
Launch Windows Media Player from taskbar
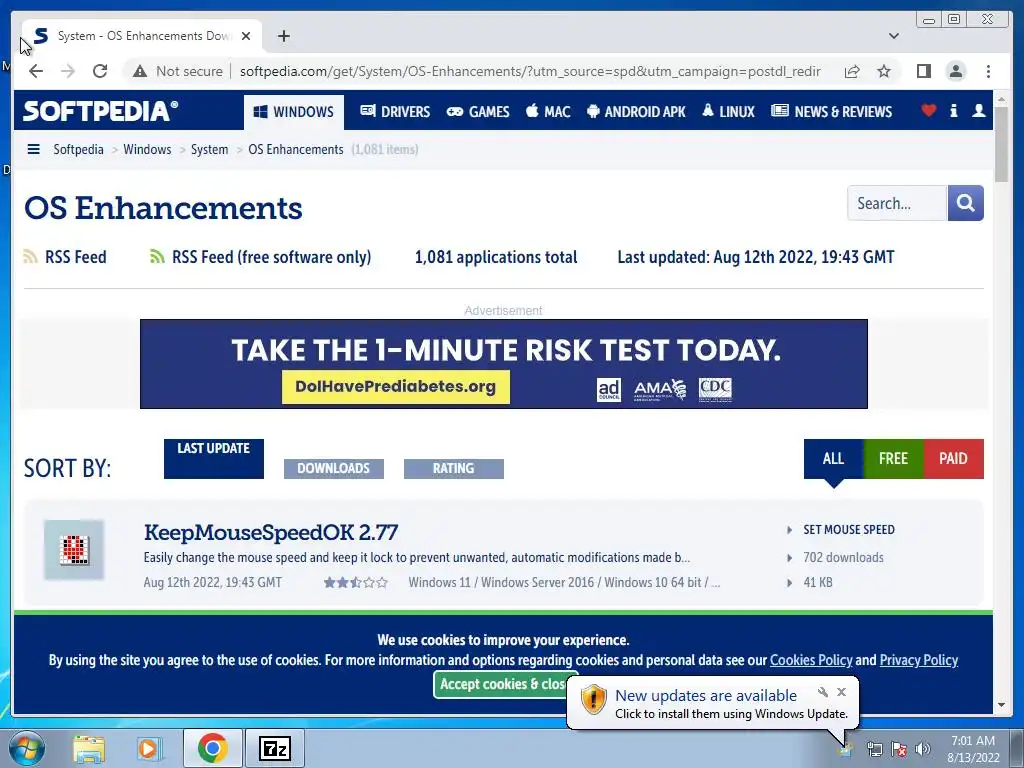point(149,748)
